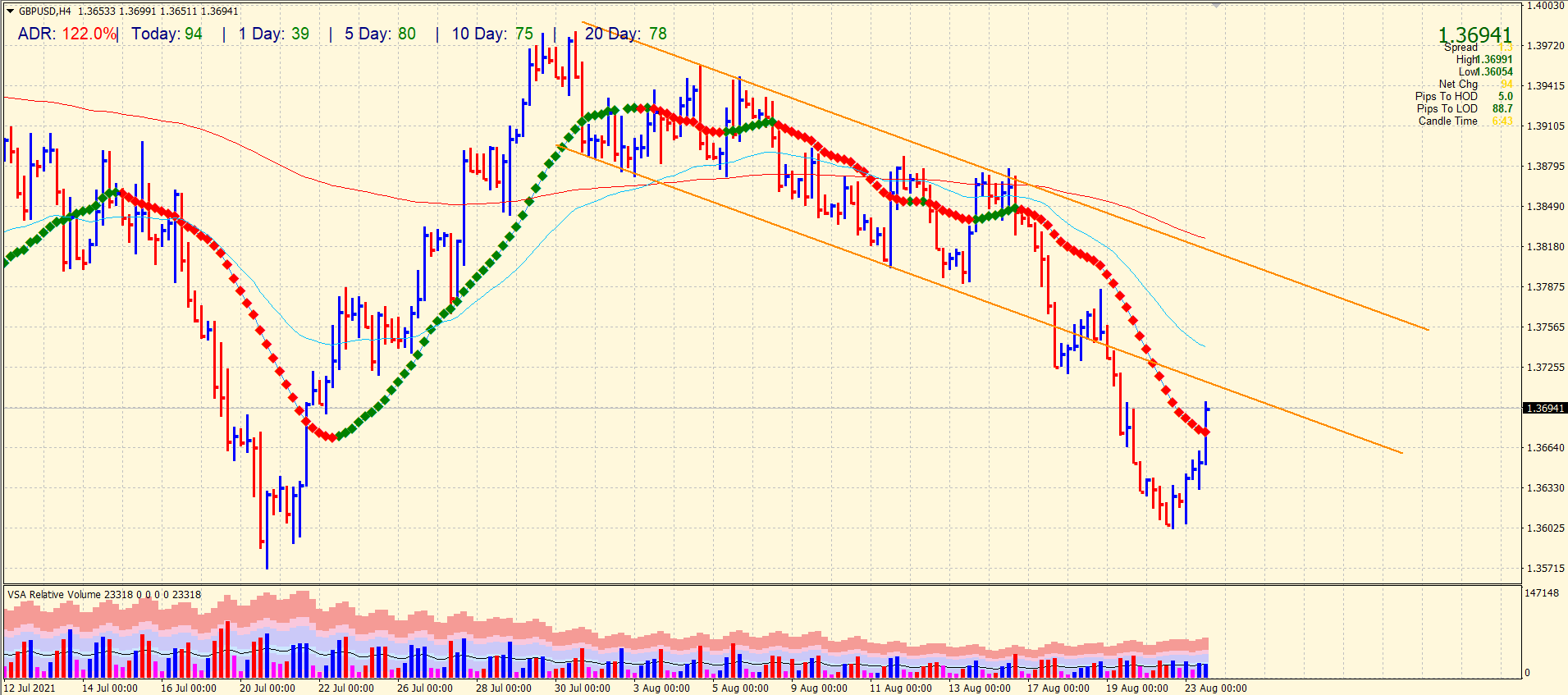1568x695 pixels.
Task: Click the 16 Jul 00:00 time label
Action: [189, 688]
